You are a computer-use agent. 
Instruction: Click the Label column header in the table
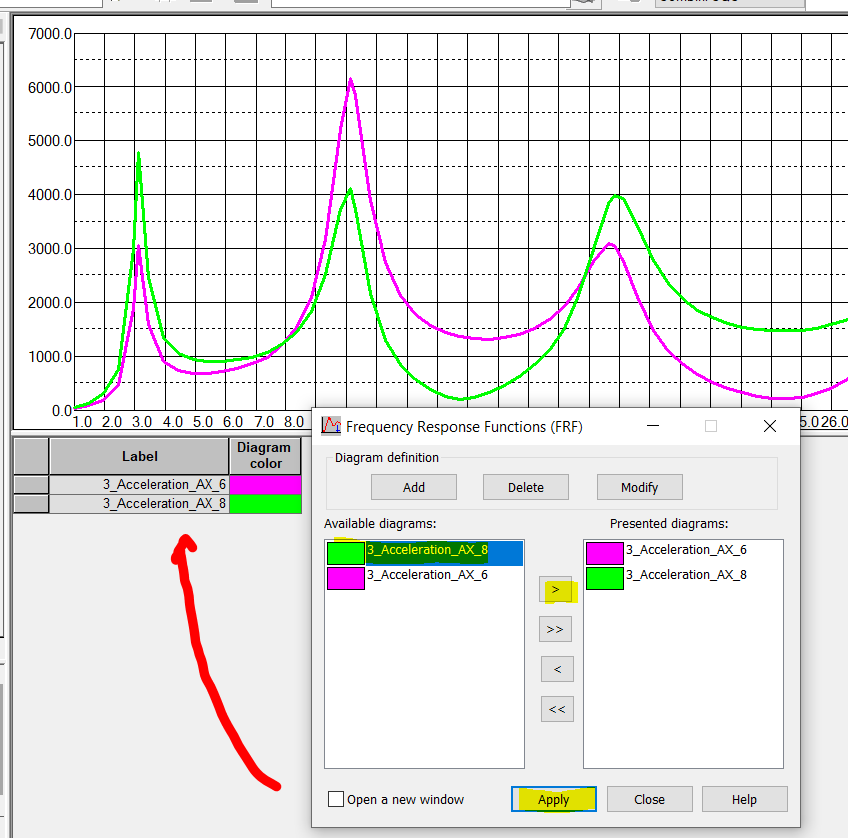pos(138,456)
